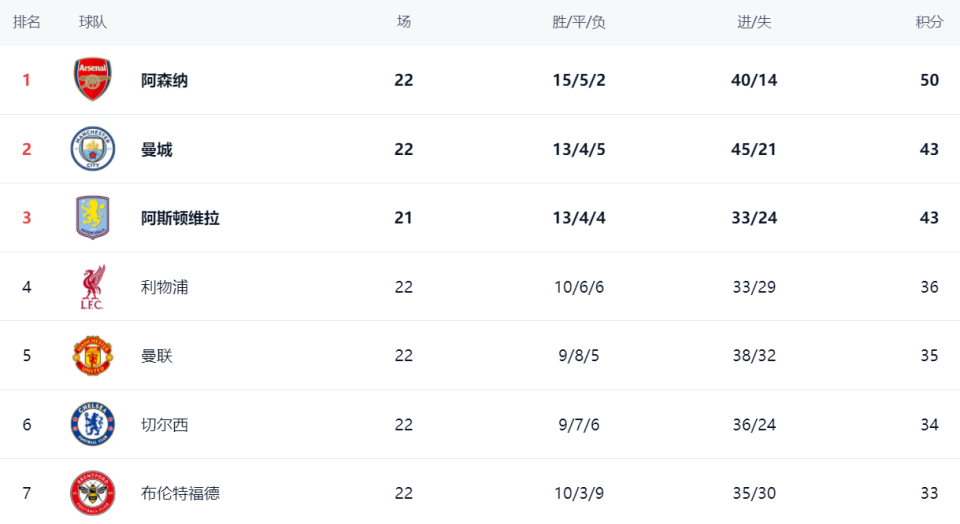The image size is (960, 524).
Task: Select the 阿斯顿维拉 team name
Action: 180,218
